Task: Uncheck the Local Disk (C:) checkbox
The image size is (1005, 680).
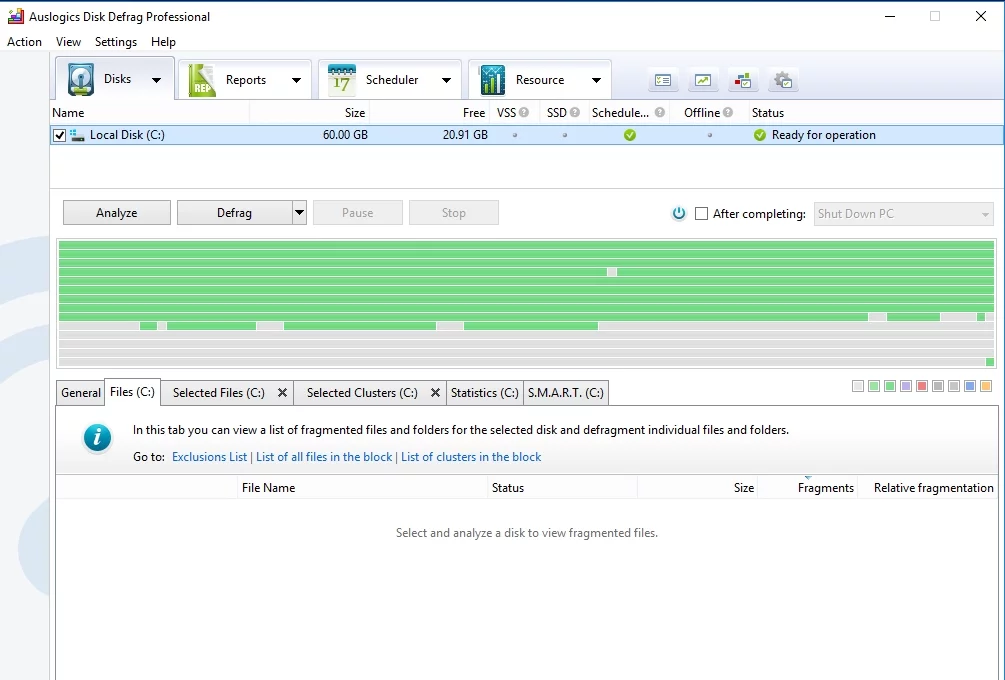Action: pyautogui.click(x=60, y=135)
